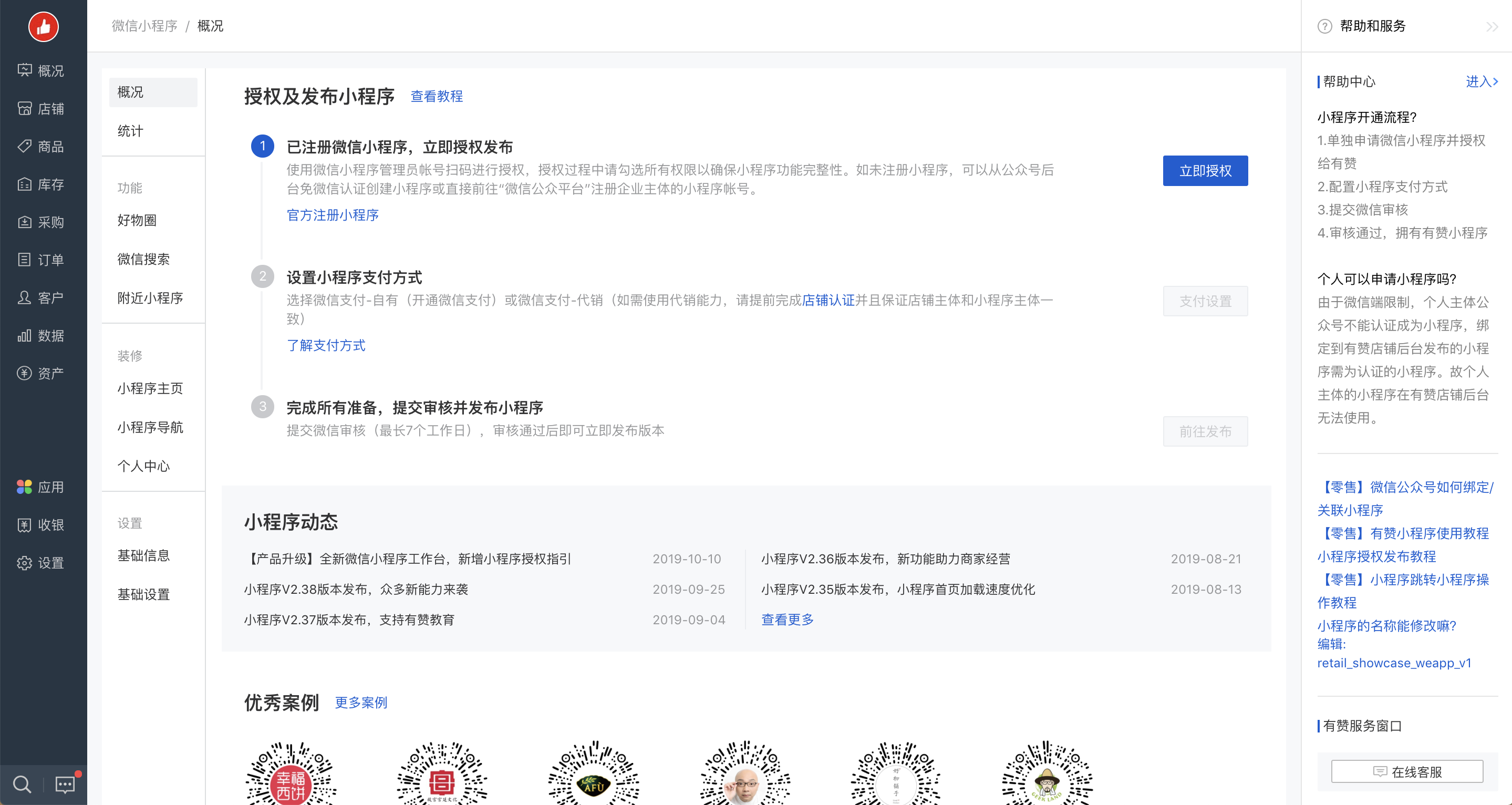Open 小程序跳转小程序操作教程 article

[1403, 591]
